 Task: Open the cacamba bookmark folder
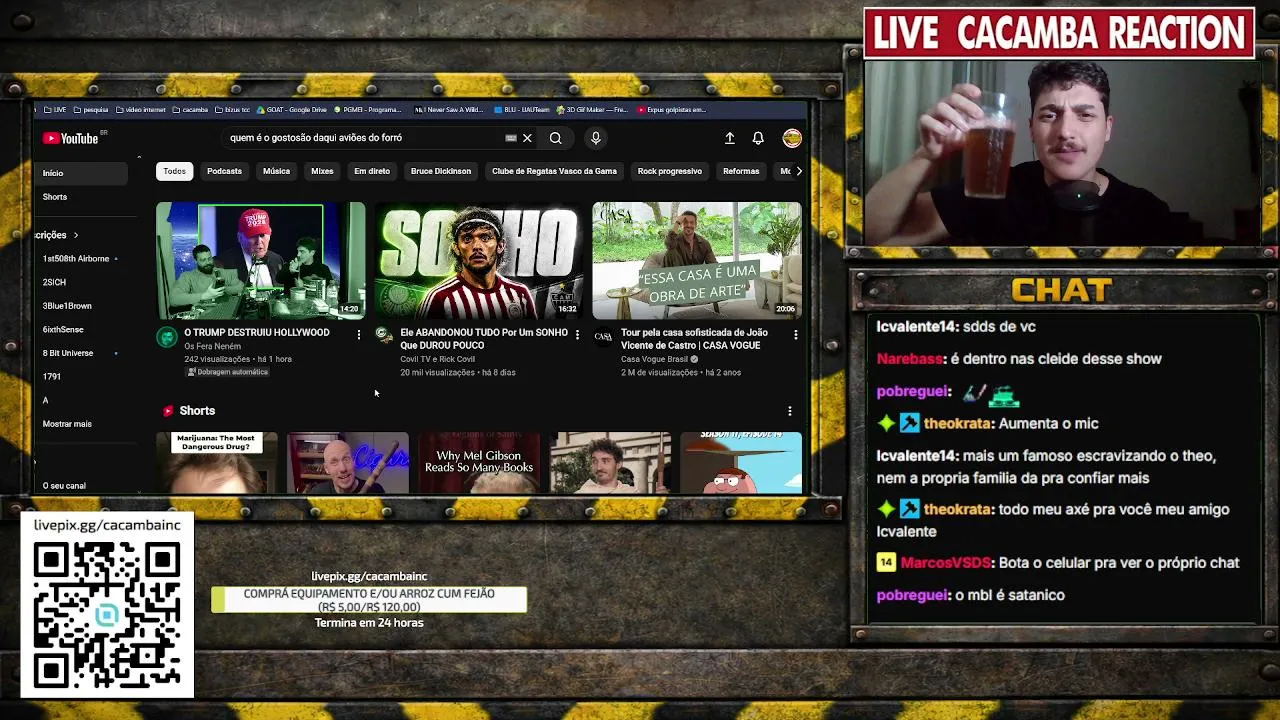(x=190, y=110)
